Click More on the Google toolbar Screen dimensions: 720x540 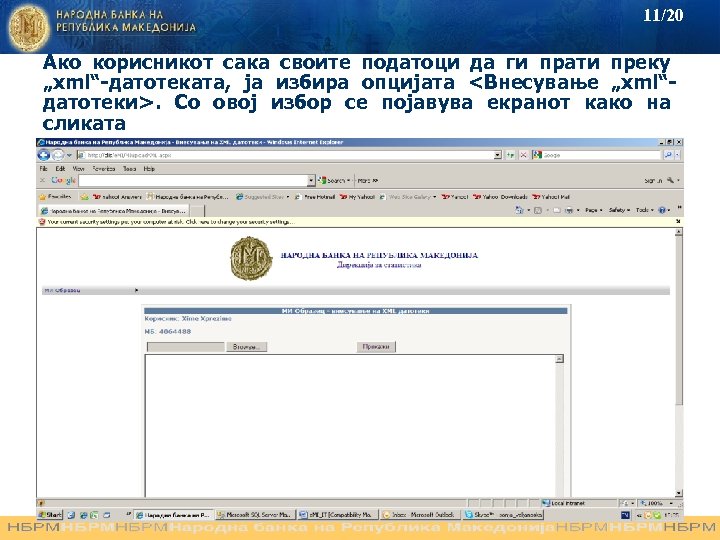coord(367,180)
